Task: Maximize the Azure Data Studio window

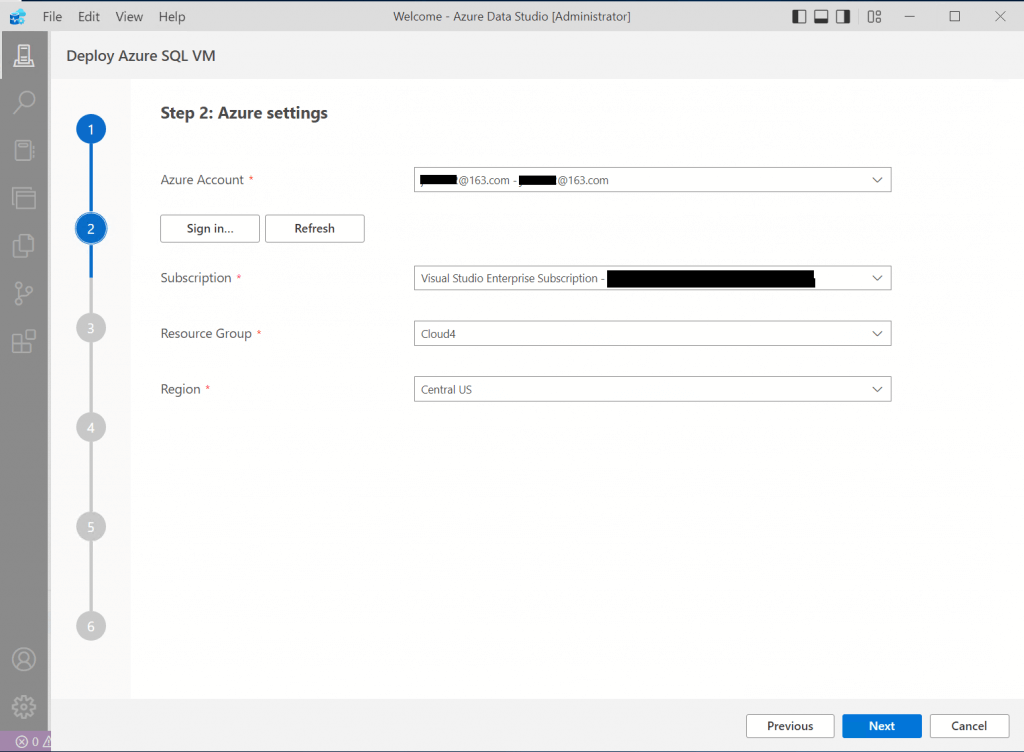Action: 955,16
